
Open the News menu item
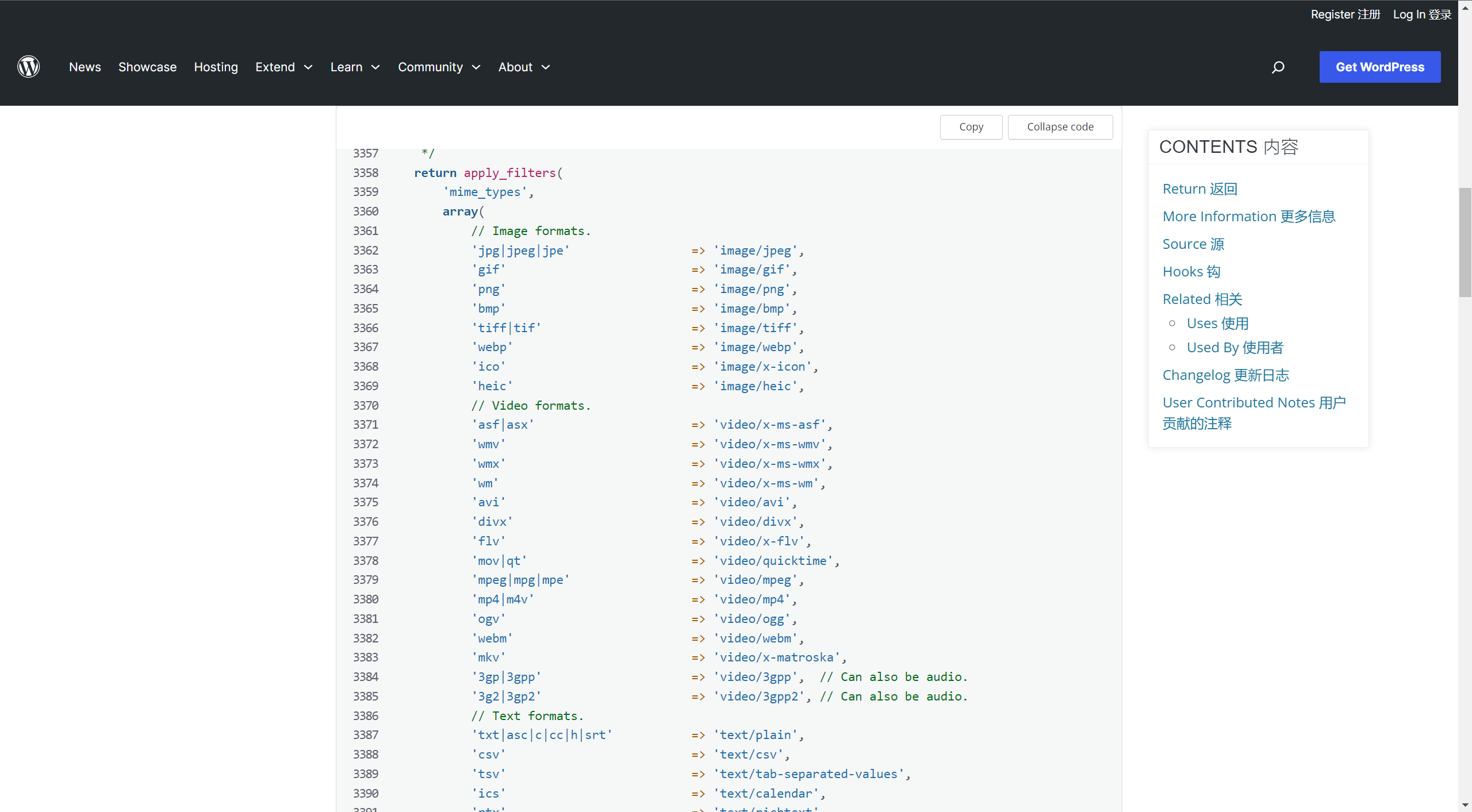[85, 67]
